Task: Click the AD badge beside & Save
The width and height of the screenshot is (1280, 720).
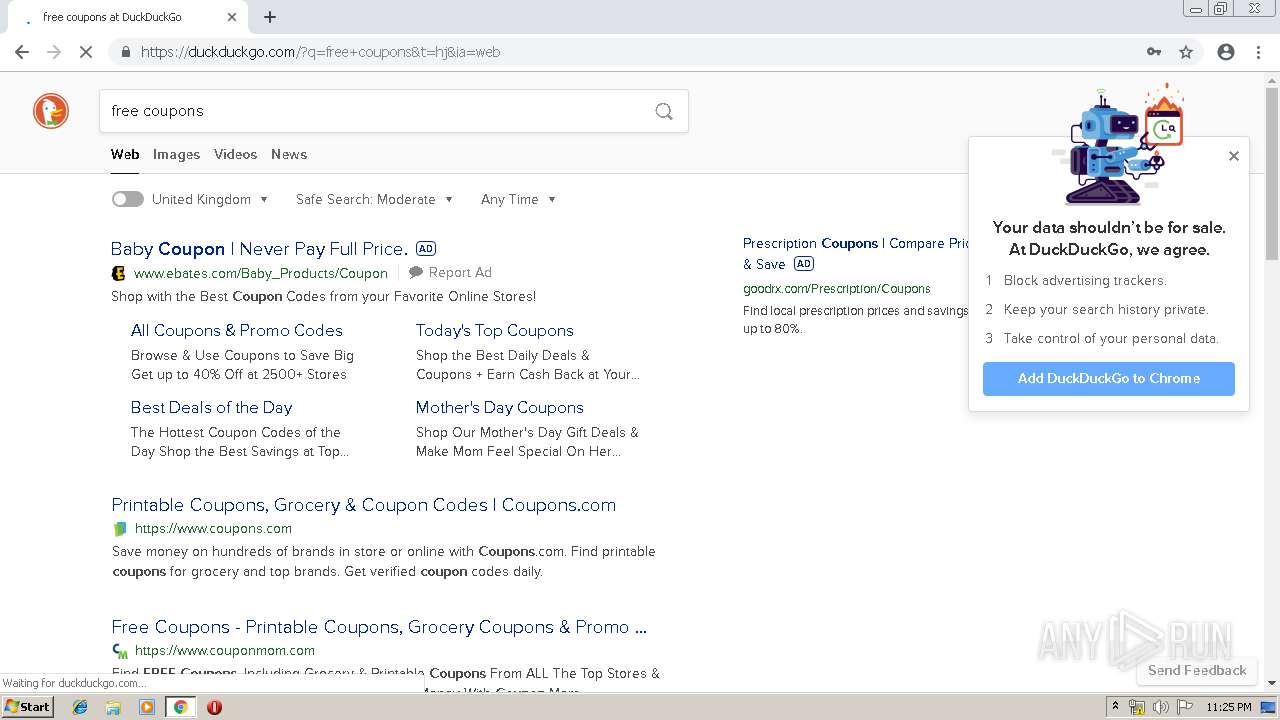Action: (x=804, y=264)
